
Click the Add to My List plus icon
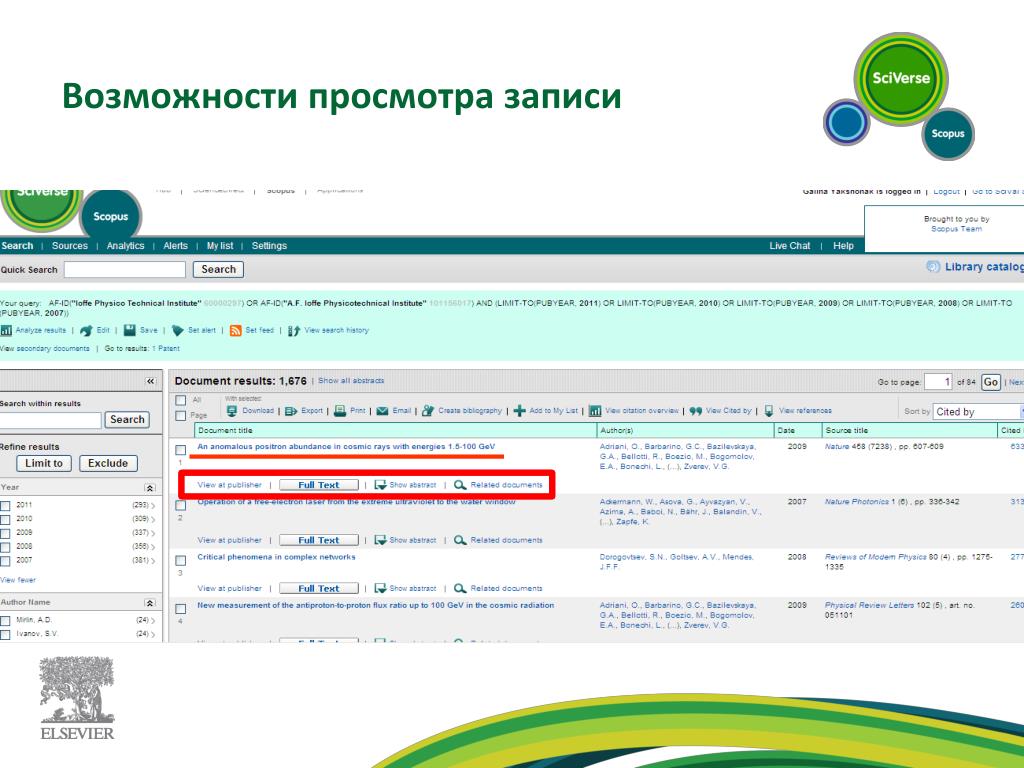(519, 411)
